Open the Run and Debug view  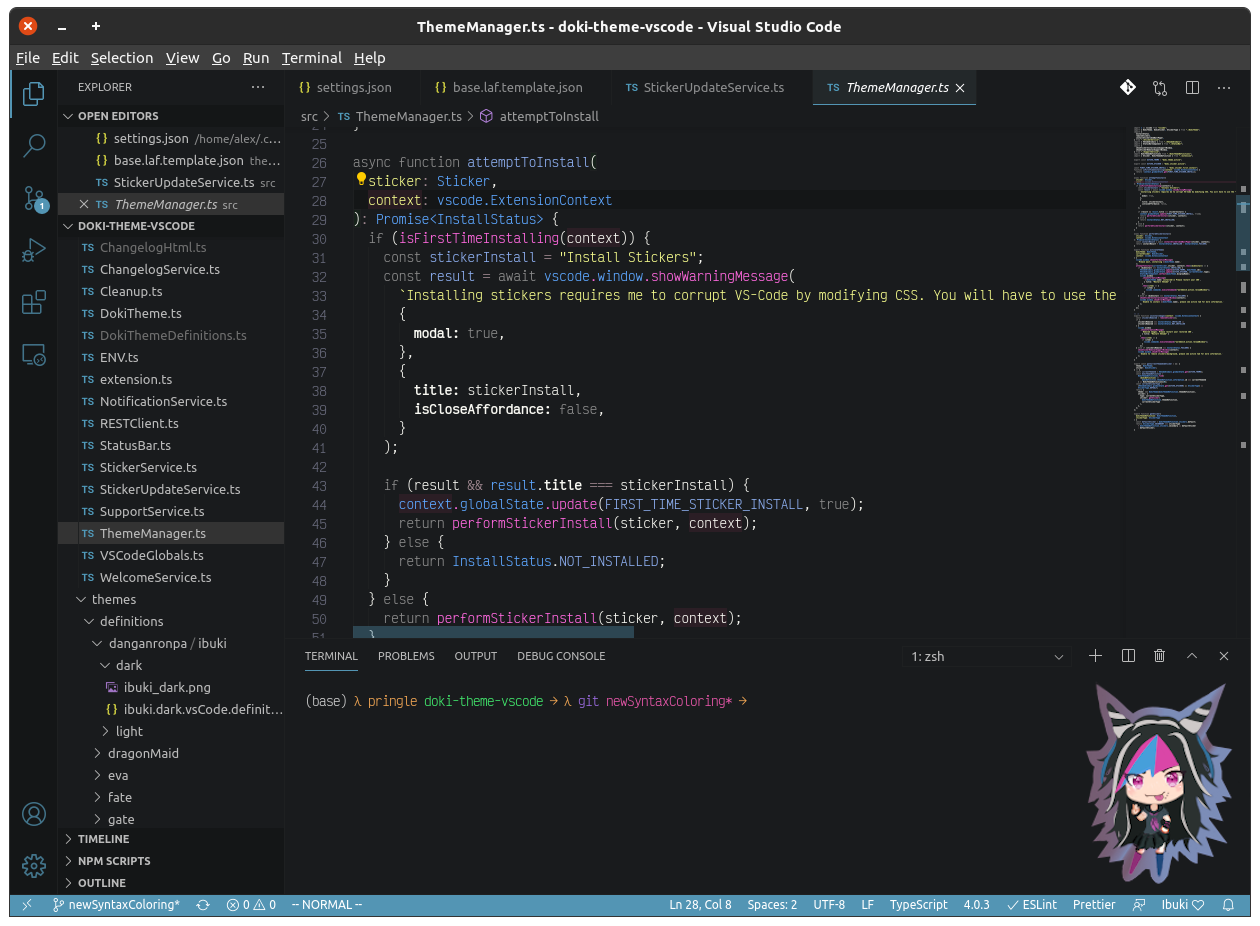[34, 250]
